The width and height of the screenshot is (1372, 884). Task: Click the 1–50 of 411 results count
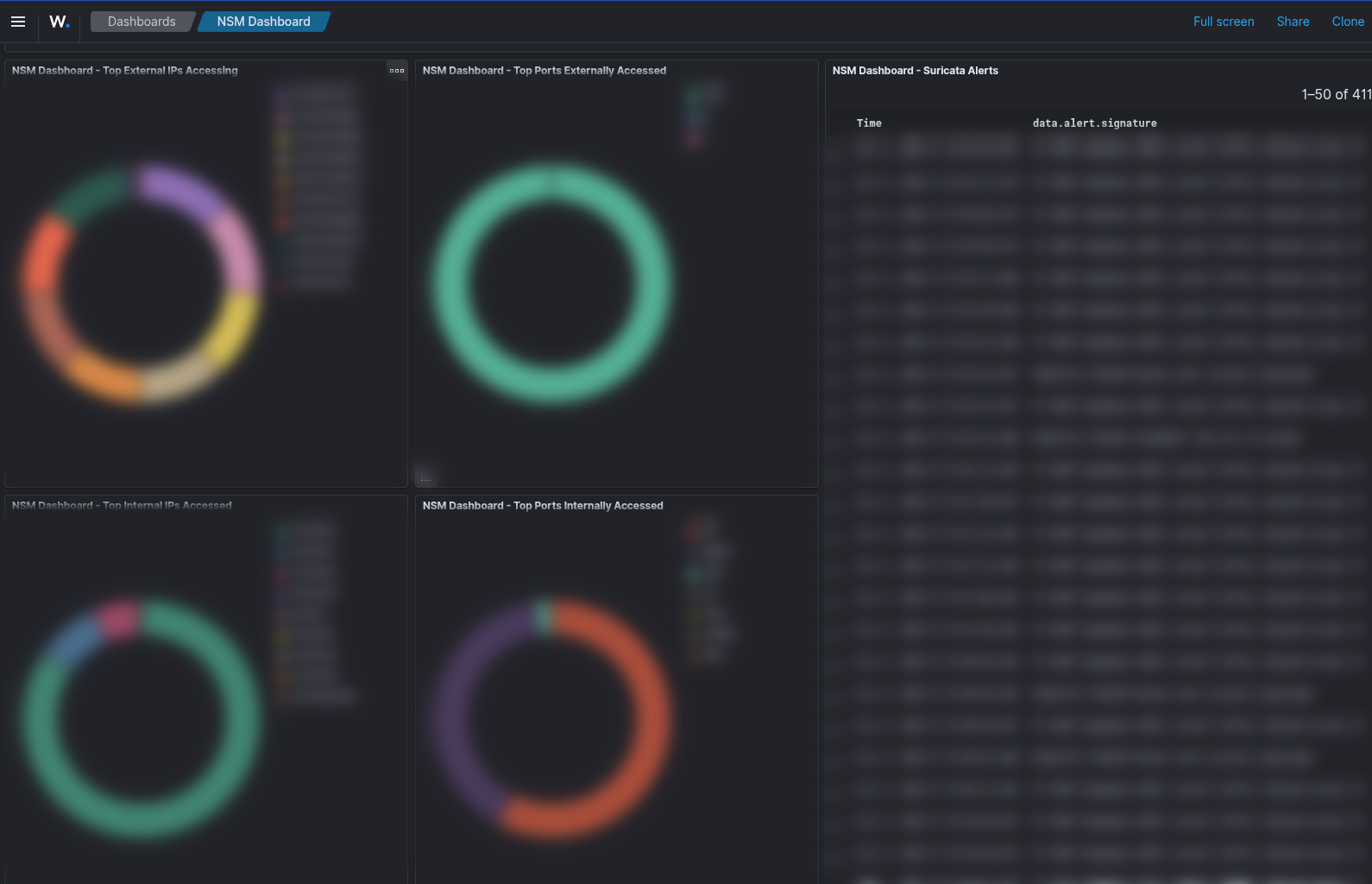[1336, 94]
